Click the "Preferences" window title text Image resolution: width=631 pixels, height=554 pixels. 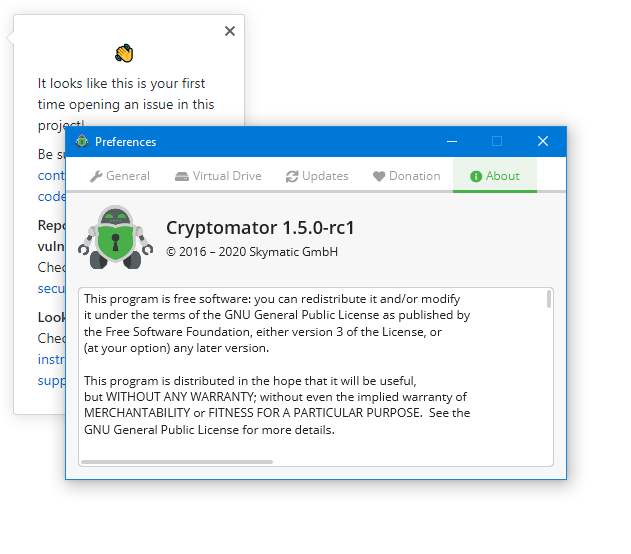(126, 142)
